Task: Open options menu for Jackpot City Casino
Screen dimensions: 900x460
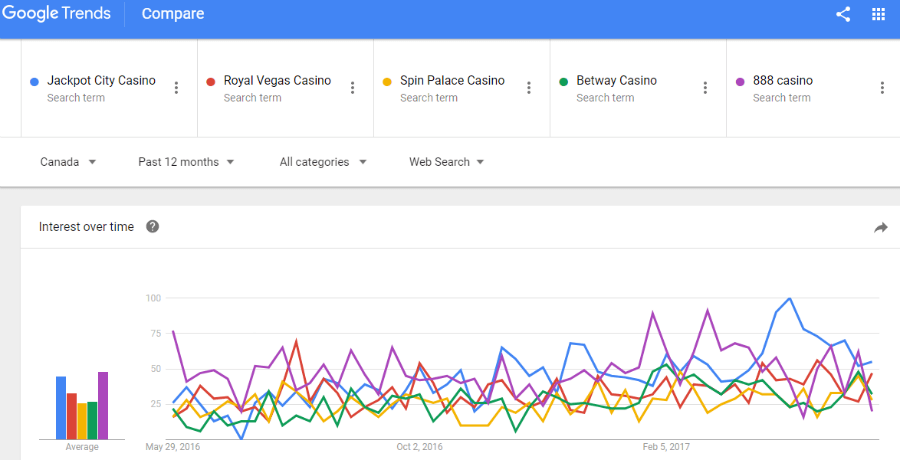Action: (x=176, y=88)
